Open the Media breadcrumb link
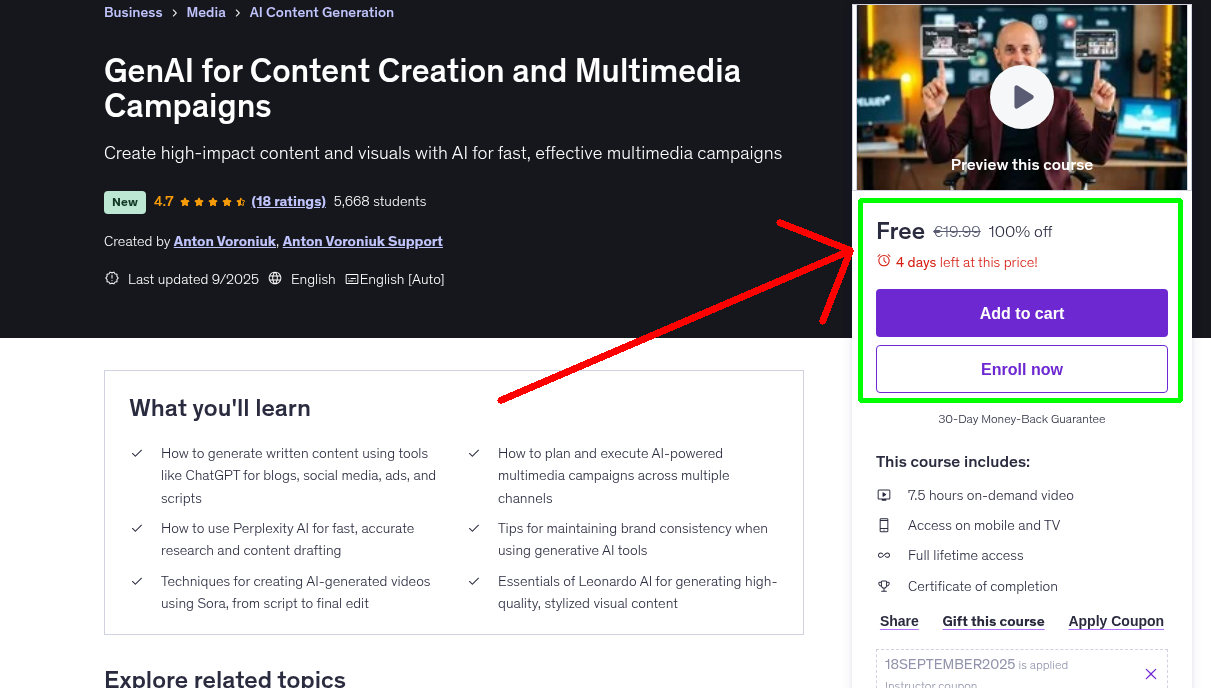1211x688 pixels. (x=205, y=12)
